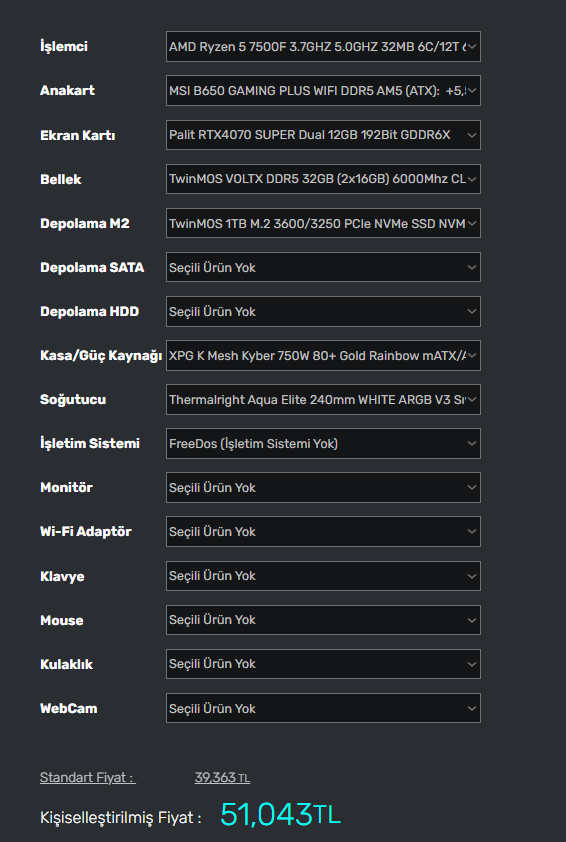Image resolution: width=566 pixels, height=842 pixels.
Task: Click the Ekran Kartı label
Action: [78, 135]
